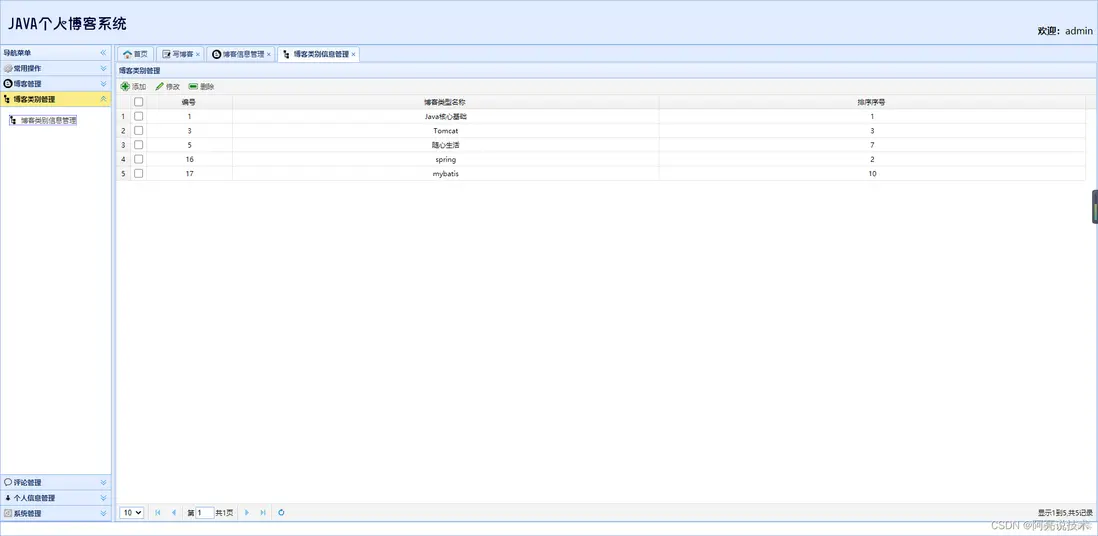Switch to the 博客信息管理 tab
The width and height of the screenshot is (1098, 536).
pos(239,54)
